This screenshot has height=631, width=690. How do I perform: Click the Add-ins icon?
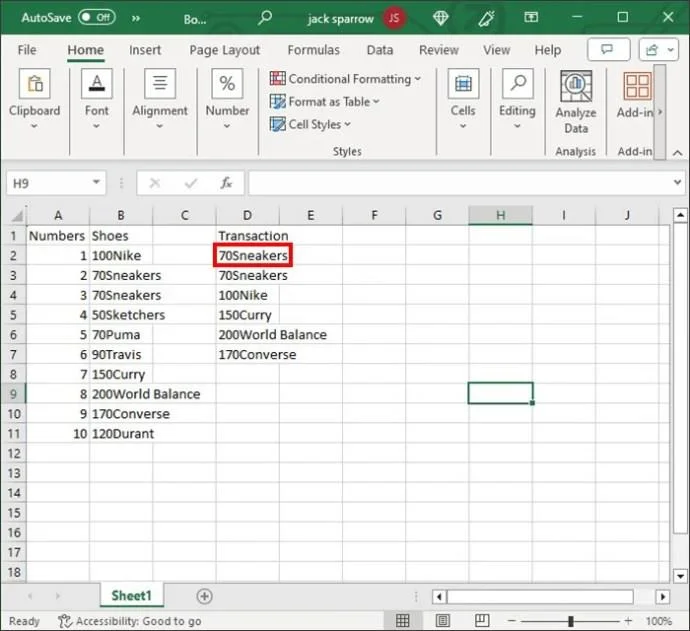(637, 86)
